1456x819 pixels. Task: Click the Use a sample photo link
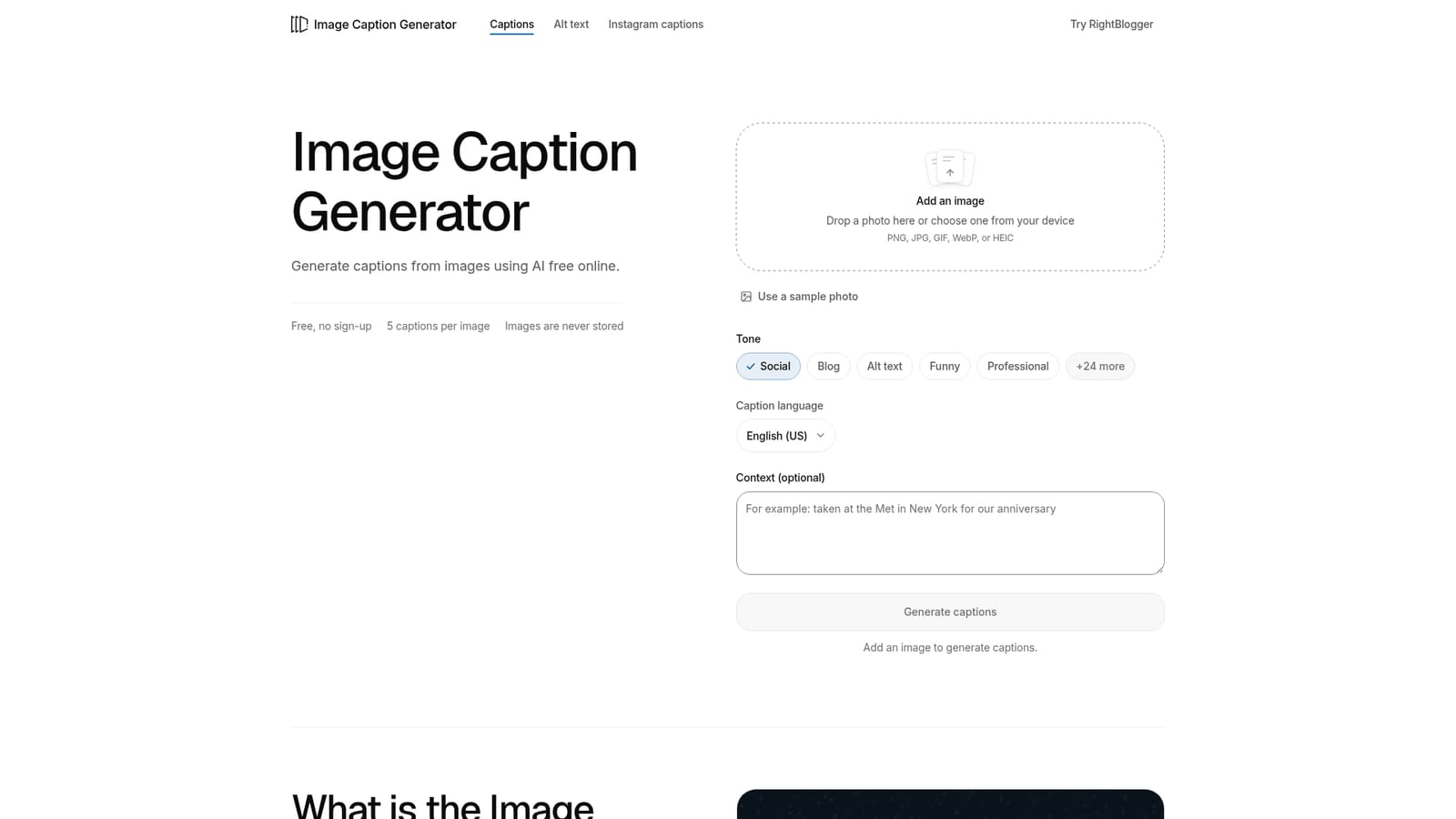click(x=799, y=297)
